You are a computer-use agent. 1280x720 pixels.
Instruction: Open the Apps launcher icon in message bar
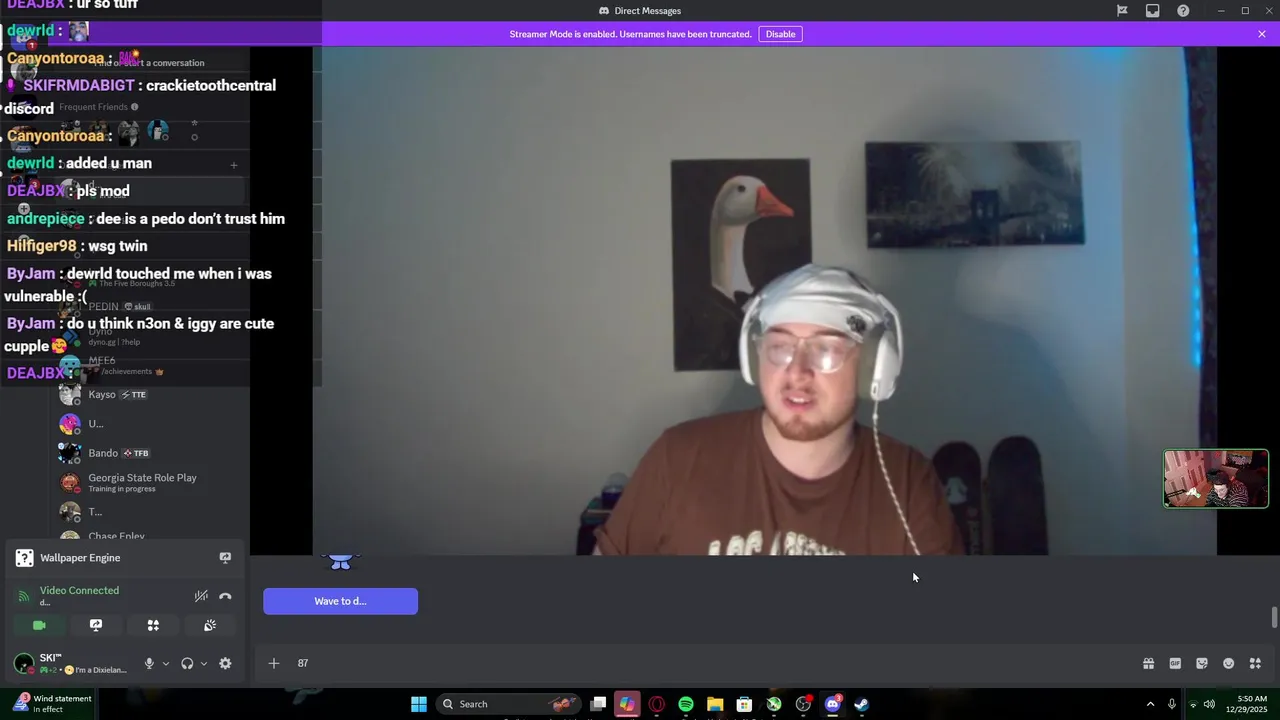[1256, 663]
